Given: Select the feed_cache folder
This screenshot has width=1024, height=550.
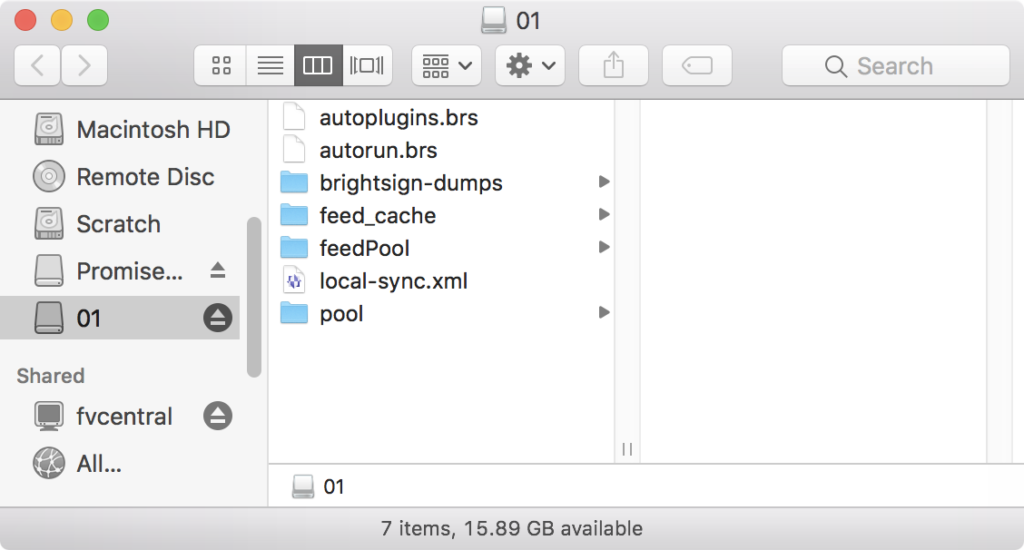Looking at the screenshot, I should pos(377,216).
